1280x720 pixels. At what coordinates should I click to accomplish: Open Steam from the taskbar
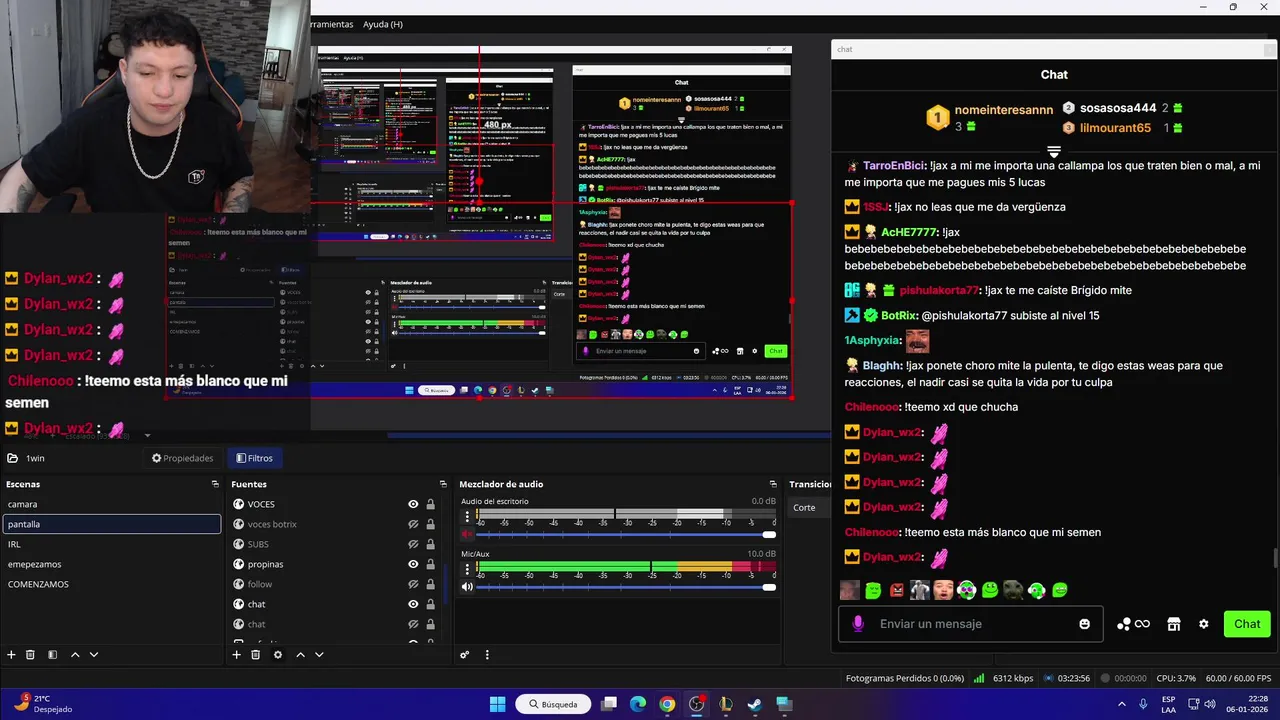(x=755, y=704)
